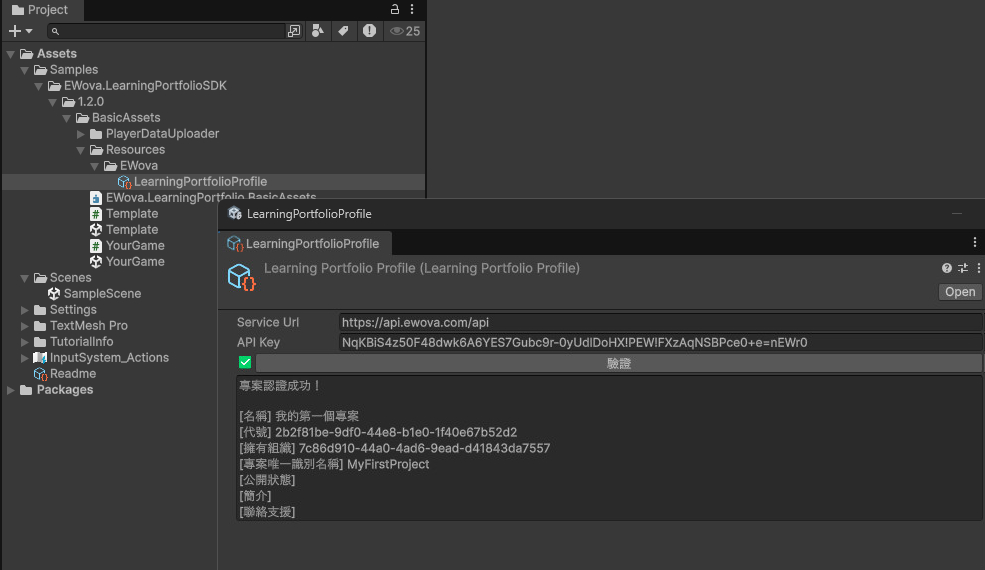Viewport: 985px width, 570px height.
Task: Click the project ID 2b2f81be text line
Action: [x=378, y=432]
